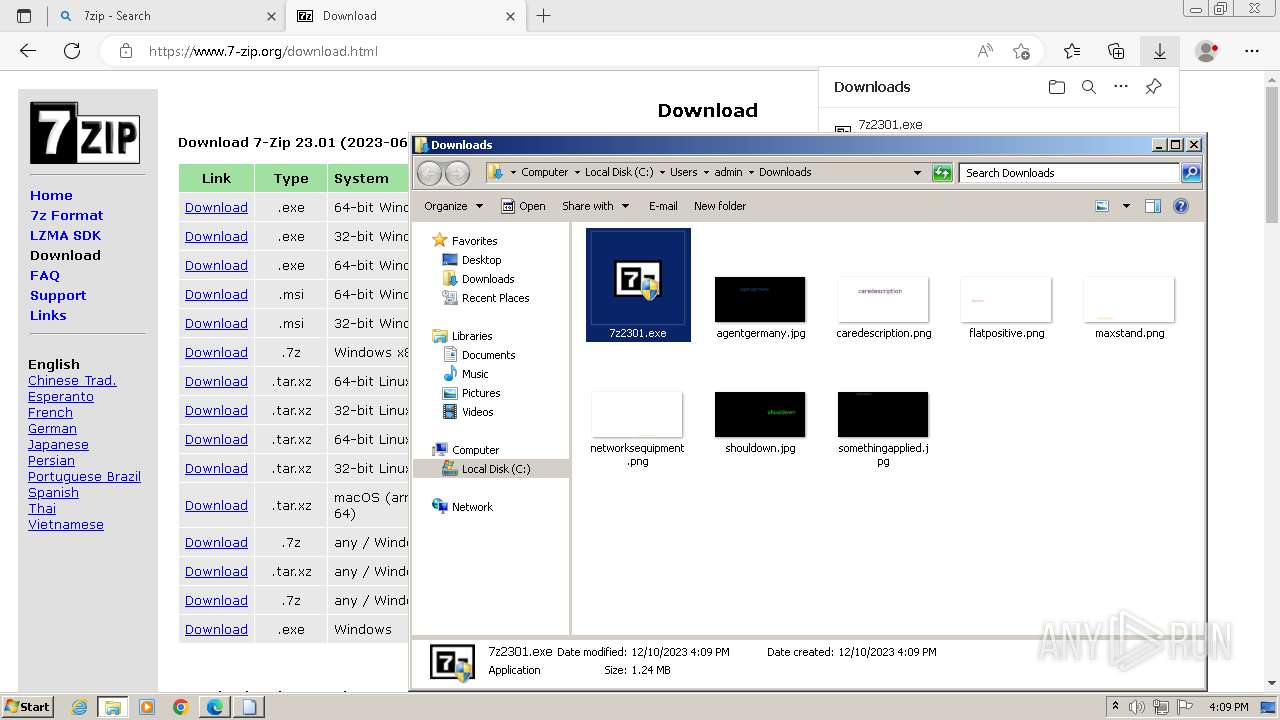Viewport: 1280px width, 720px height.
Task: Select Local Disk (C:) in navigation tree
Action: [496, 469]
